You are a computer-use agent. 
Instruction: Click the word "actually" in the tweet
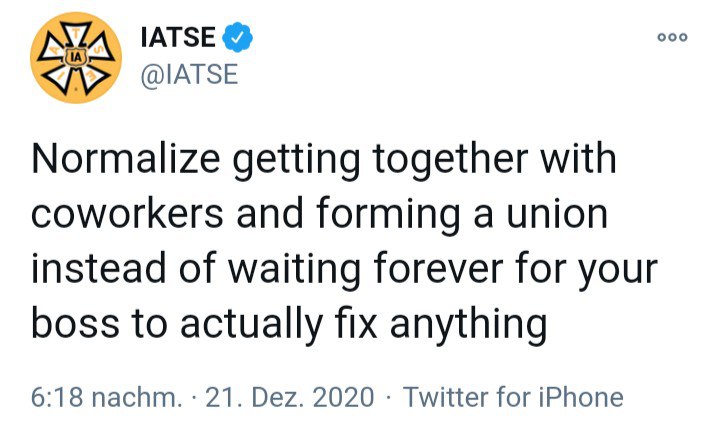255,323
